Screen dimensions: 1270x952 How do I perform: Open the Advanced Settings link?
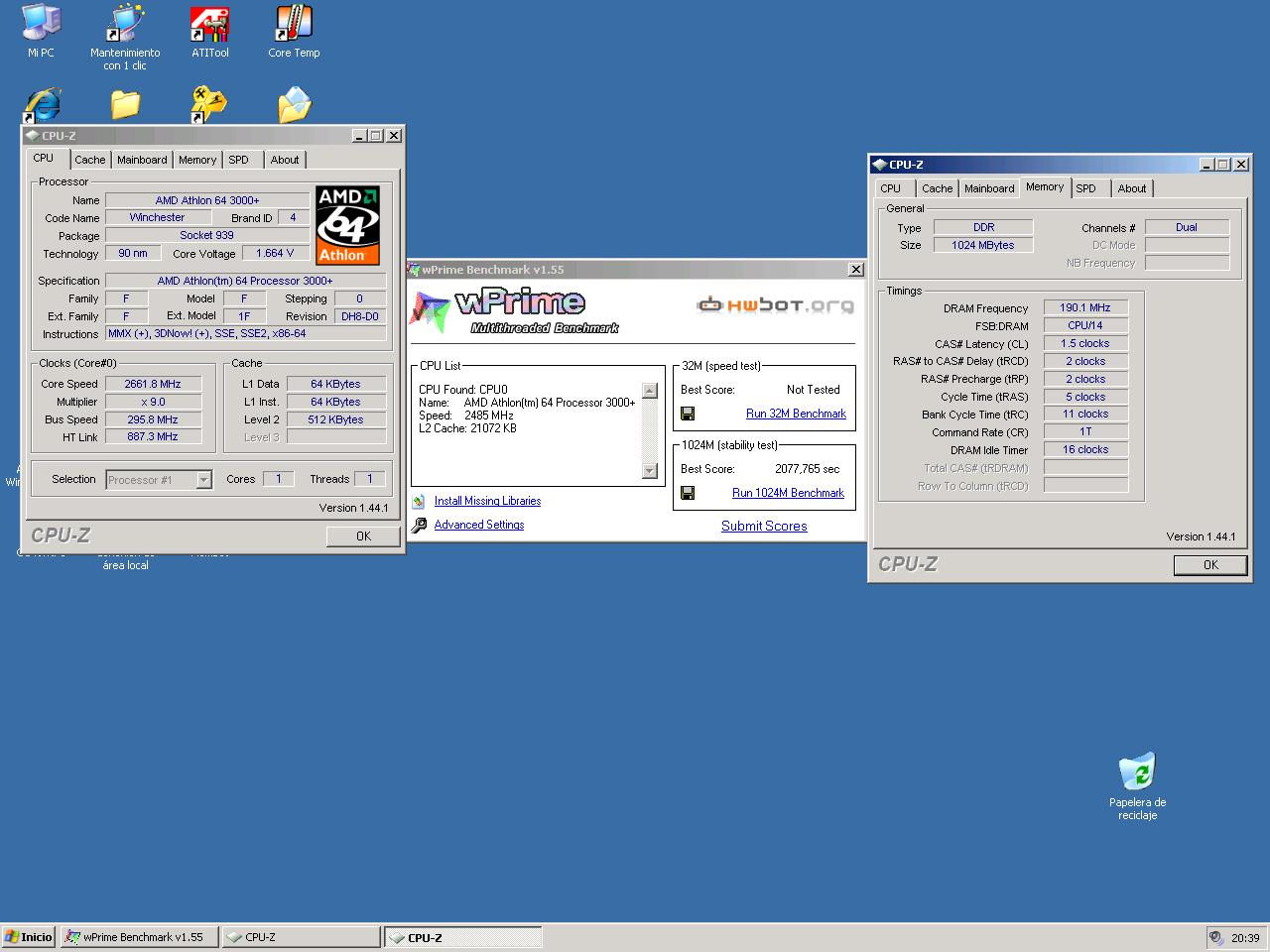coord(479,525)
